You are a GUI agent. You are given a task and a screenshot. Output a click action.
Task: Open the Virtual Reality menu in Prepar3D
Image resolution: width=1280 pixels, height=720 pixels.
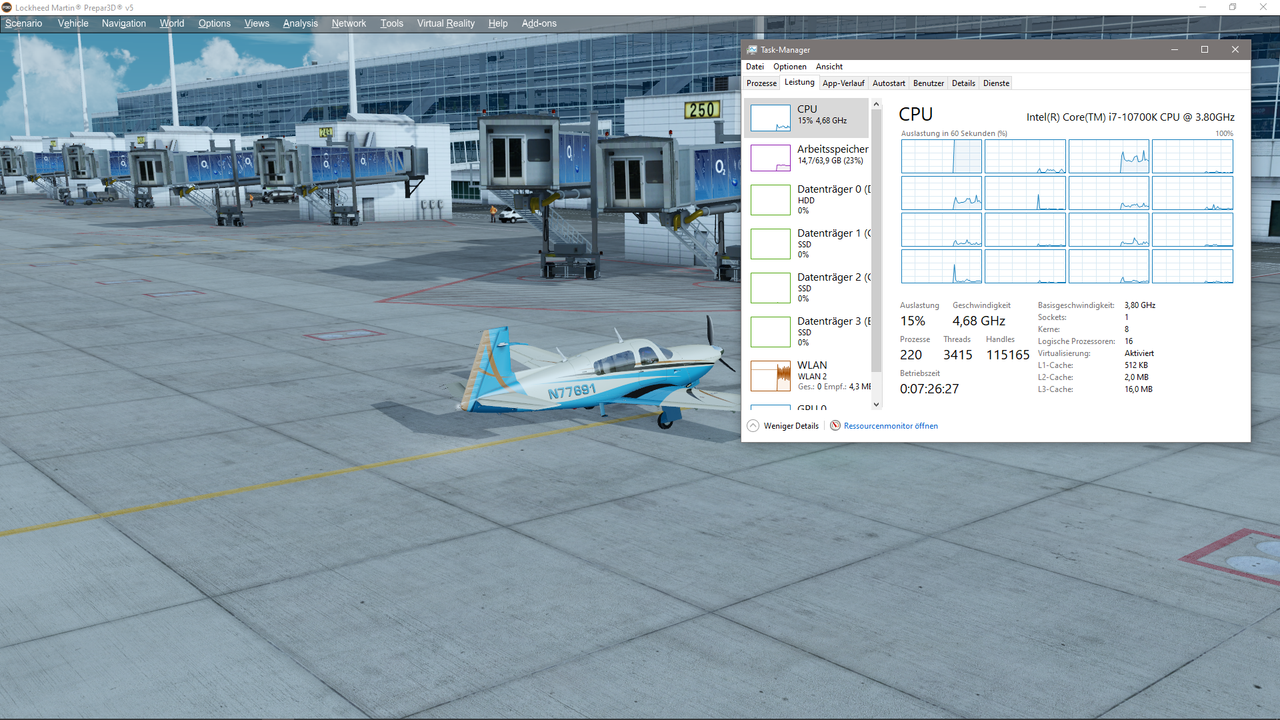(x=445, y=23)
